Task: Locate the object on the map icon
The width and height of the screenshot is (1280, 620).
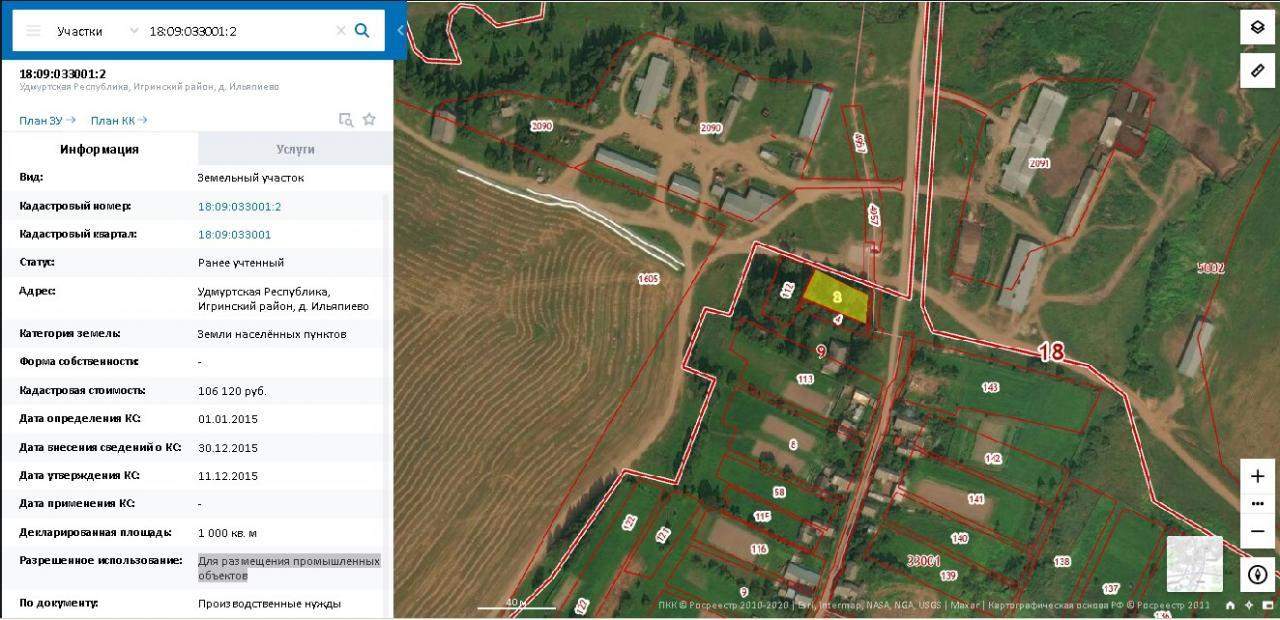Action: (346, 120)
